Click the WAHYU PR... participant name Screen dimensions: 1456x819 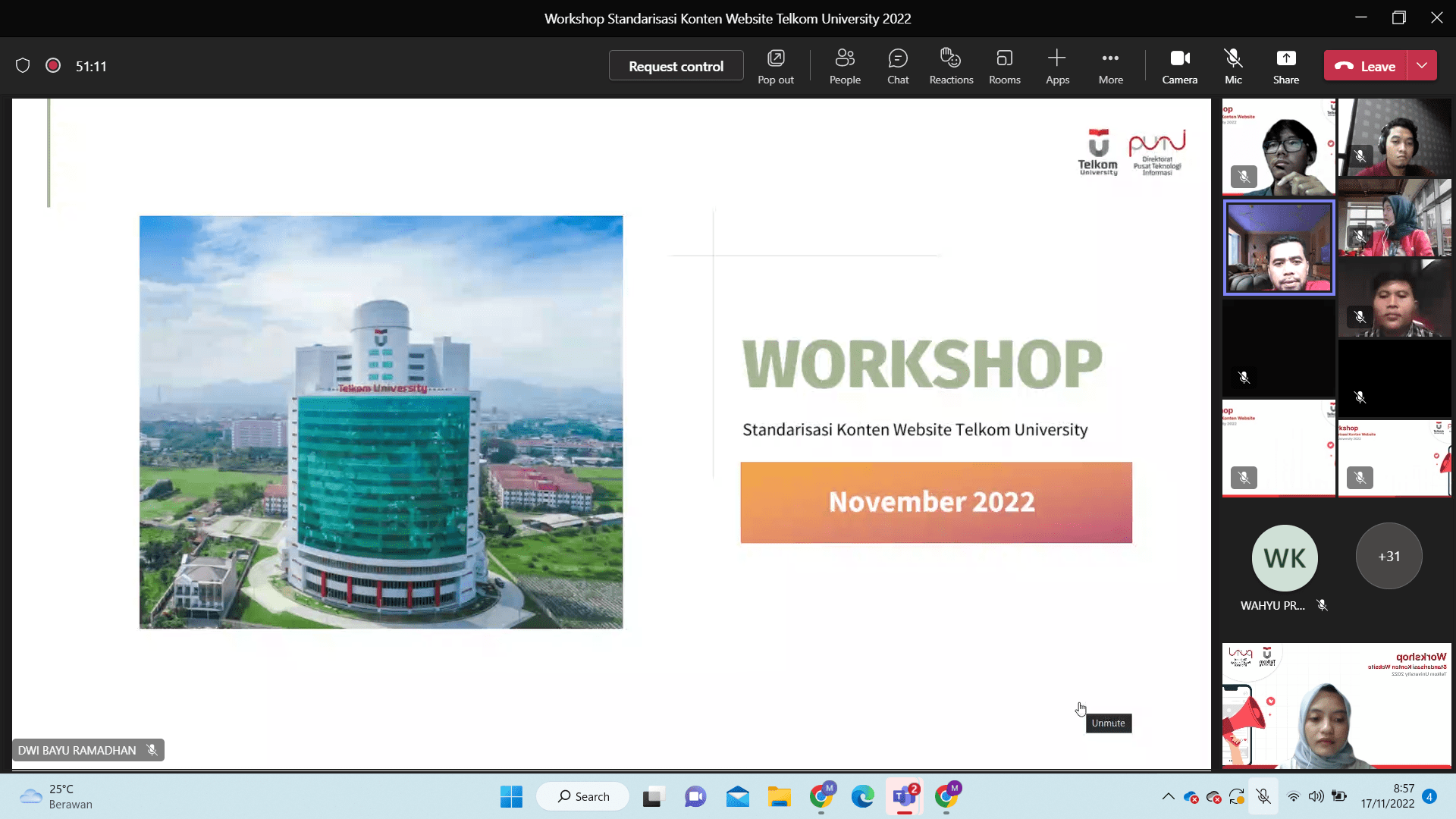tap(1272, 605)
